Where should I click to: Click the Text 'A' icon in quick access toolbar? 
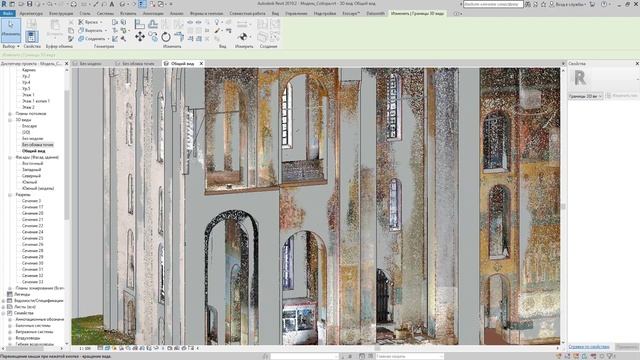(x=111, y=4)
